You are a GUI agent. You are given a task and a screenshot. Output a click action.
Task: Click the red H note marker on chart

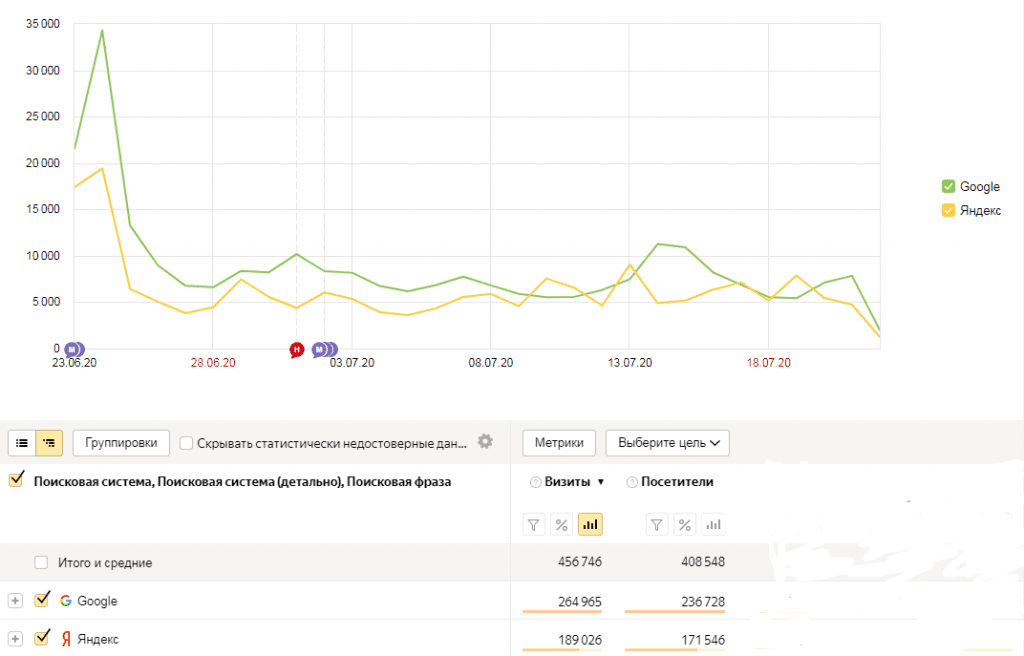296,350
